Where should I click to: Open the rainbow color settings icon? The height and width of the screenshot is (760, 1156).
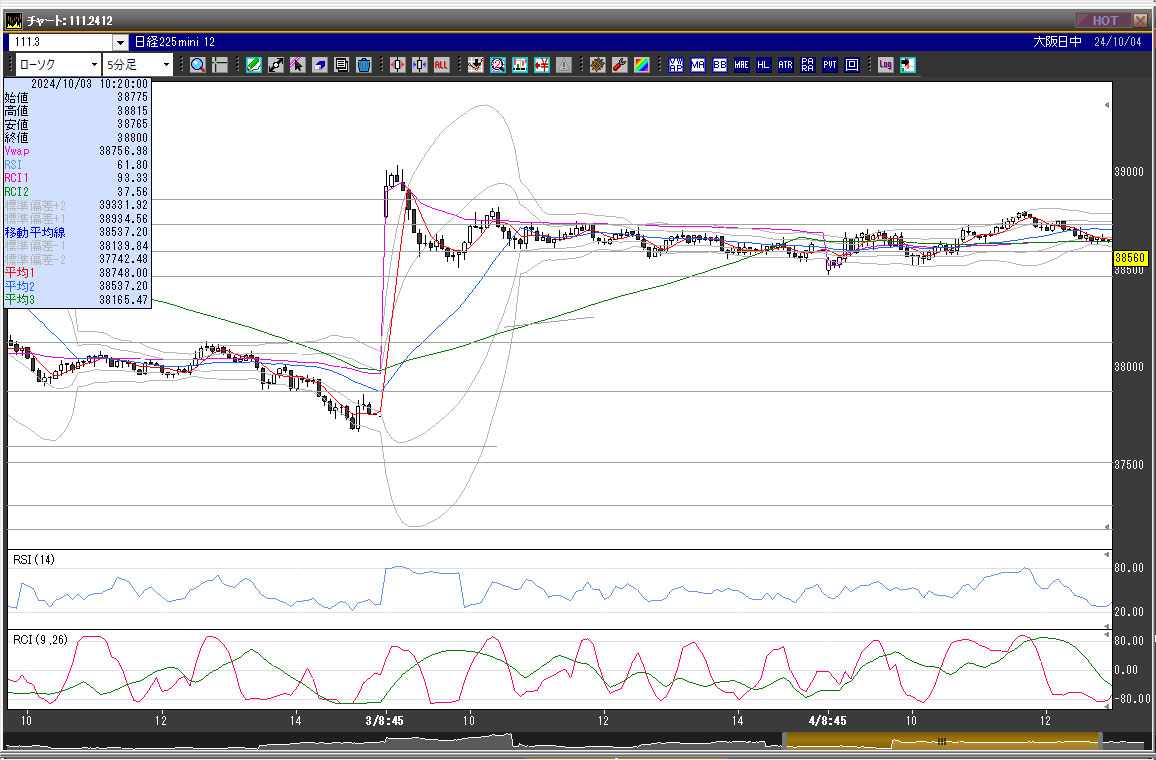click(x=642, y=65)
